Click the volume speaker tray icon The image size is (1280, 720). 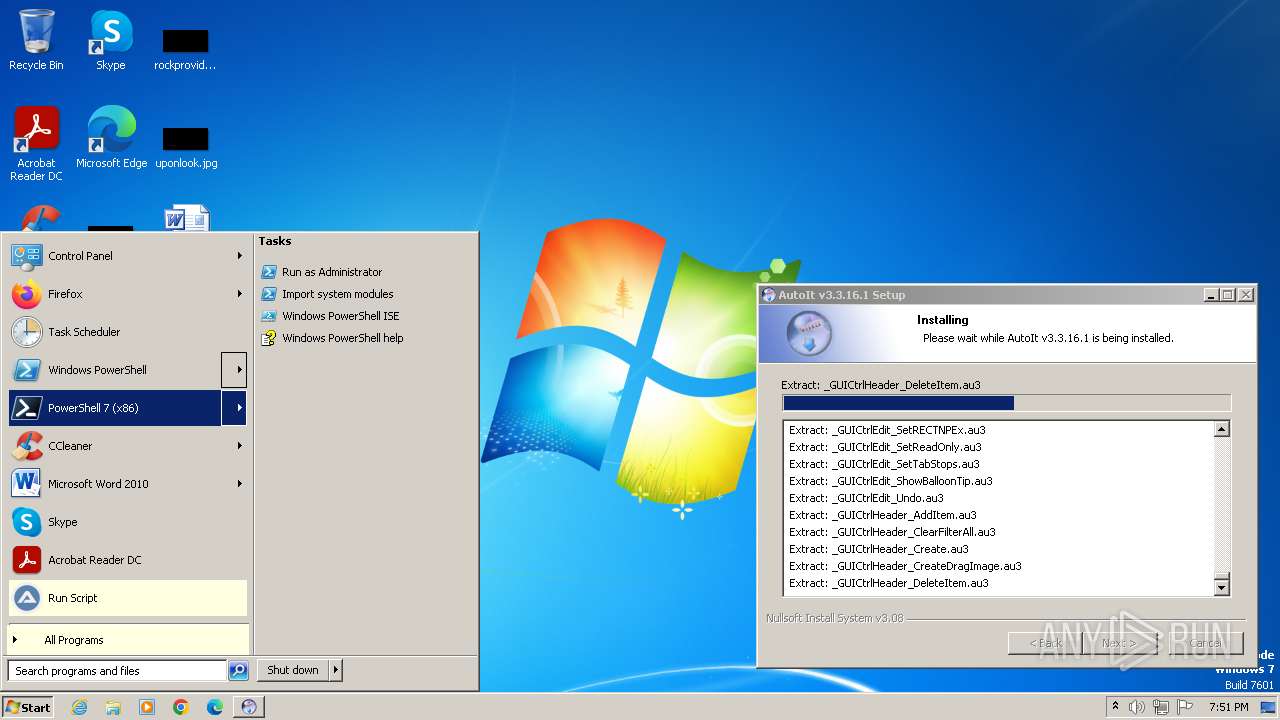[1137, 707]
